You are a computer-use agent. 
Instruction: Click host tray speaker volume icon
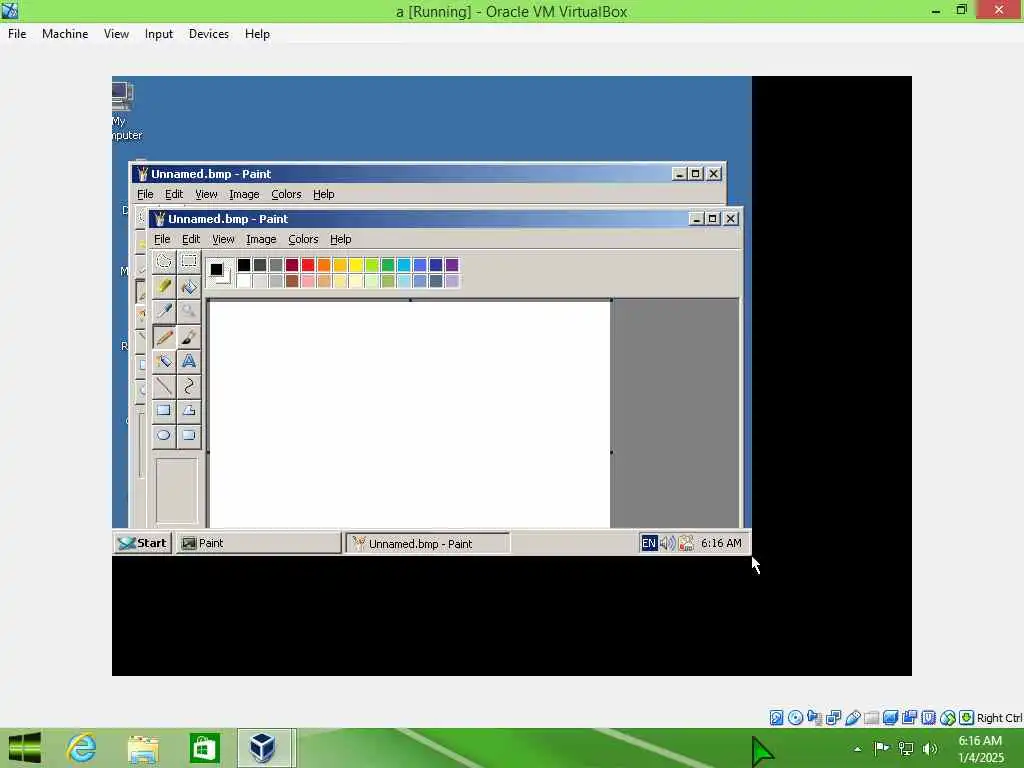929,749
